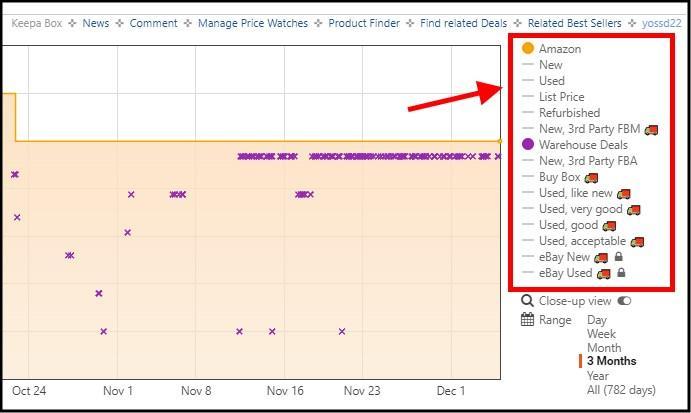Image resolution: width=691 pixels, height=413 pixels.
Task: Click the Nov 16 axis label
Action: coord(285,391)
